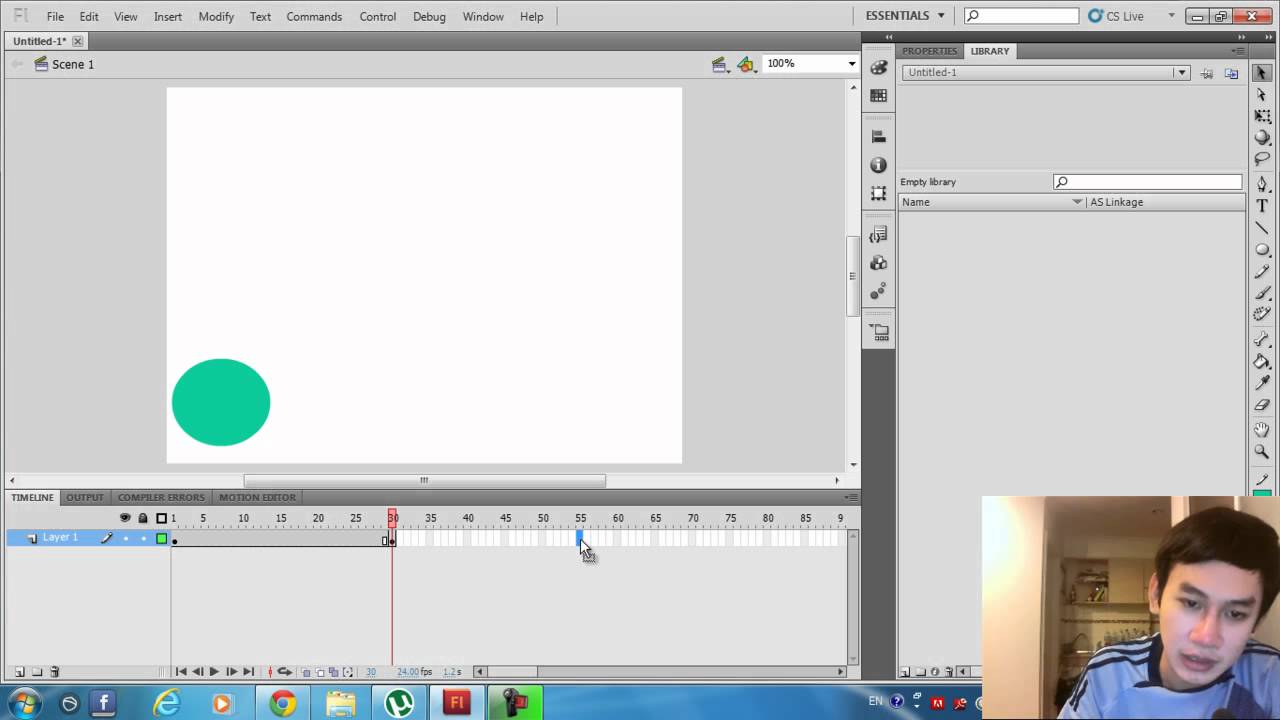1280x720 pixels.
Task: Open the Swatches panel icon
Action: coord(879,96)
